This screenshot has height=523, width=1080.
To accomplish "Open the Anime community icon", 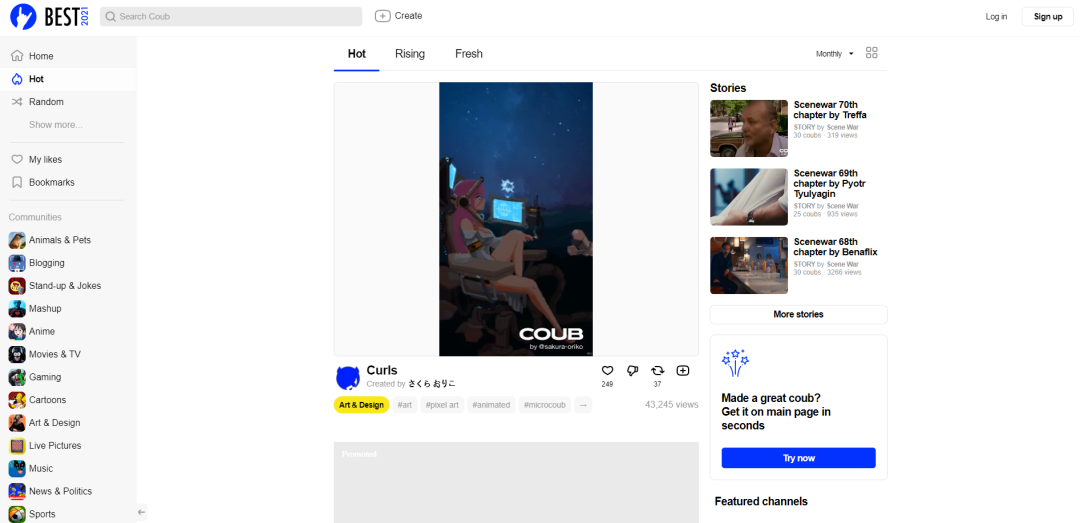I will [17, 331].
